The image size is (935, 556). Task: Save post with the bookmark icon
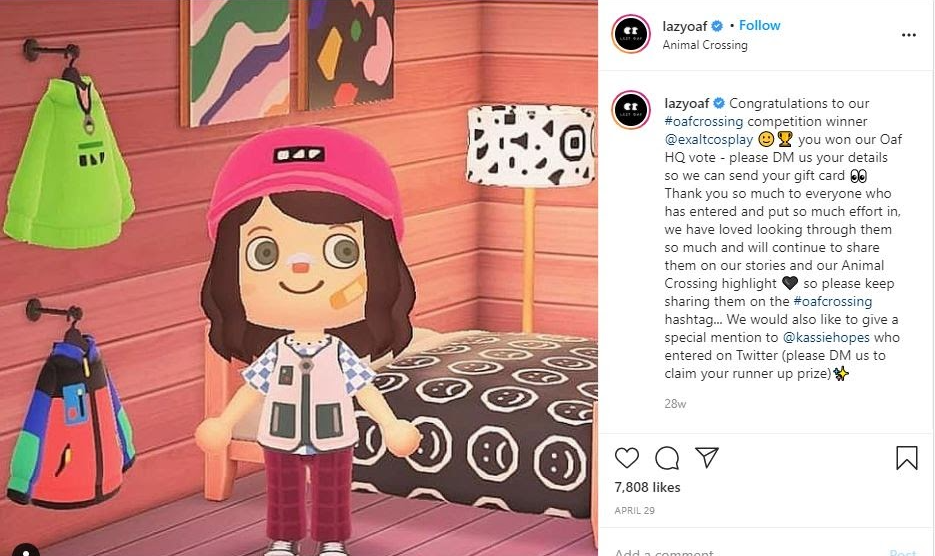(906, 458)
